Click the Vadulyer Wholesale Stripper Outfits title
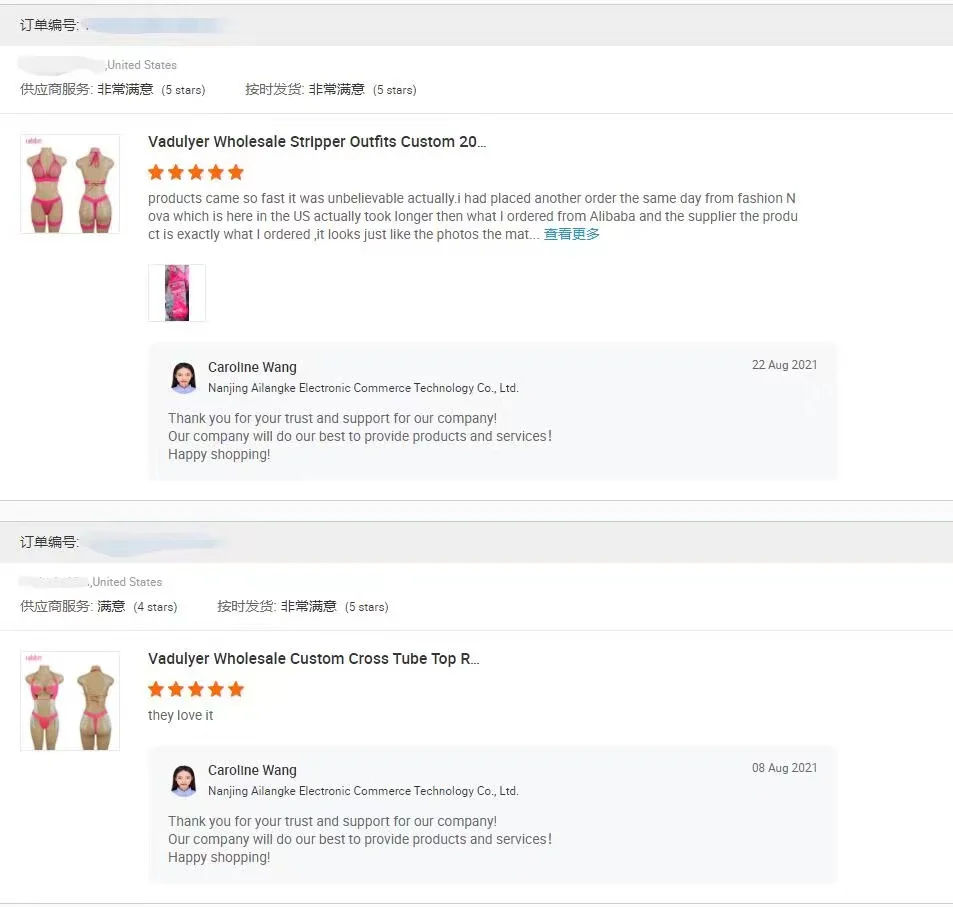The width and height of the screenshot is (953, 907). click(317, 142)
